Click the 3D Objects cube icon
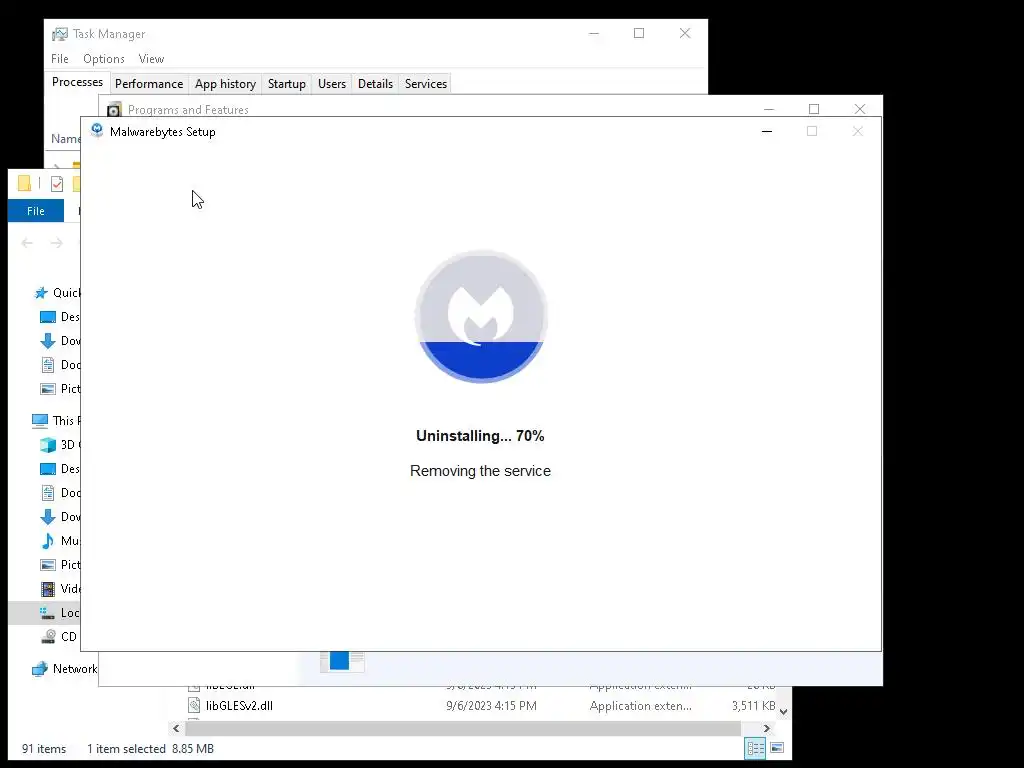Viewport: 1024px width, 768px height. pos(48,445)
